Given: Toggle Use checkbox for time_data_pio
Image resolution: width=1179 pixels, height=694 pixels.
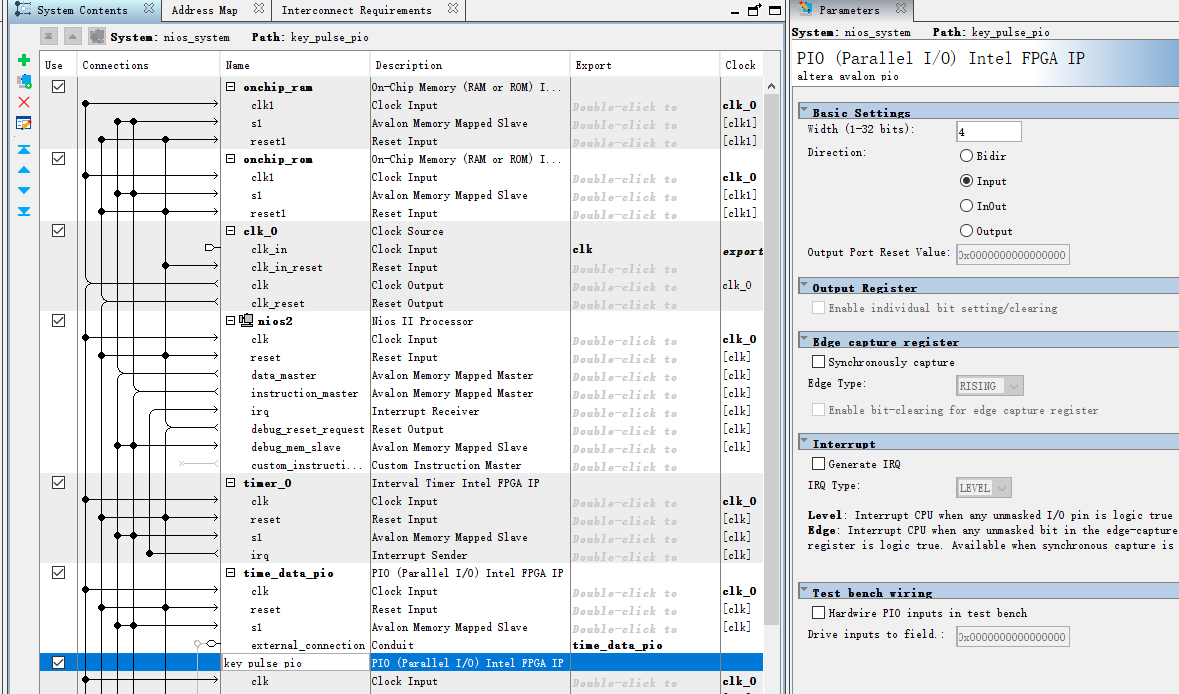Looking at the screenshot, I should click(x=58, y=573).
